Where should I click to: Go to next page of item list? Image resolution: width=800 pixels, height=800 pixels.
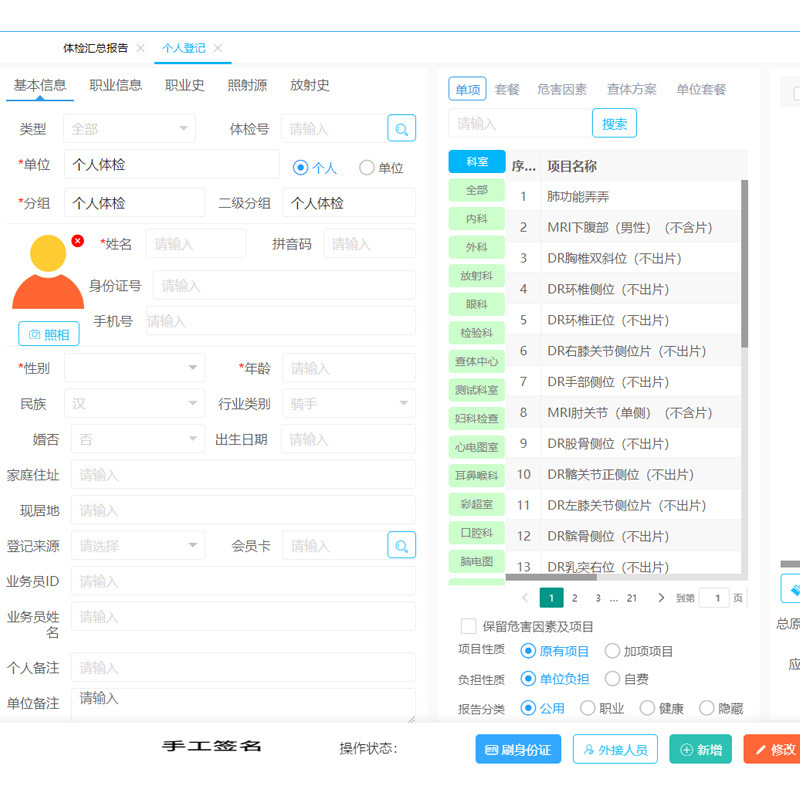click(660, 598)
